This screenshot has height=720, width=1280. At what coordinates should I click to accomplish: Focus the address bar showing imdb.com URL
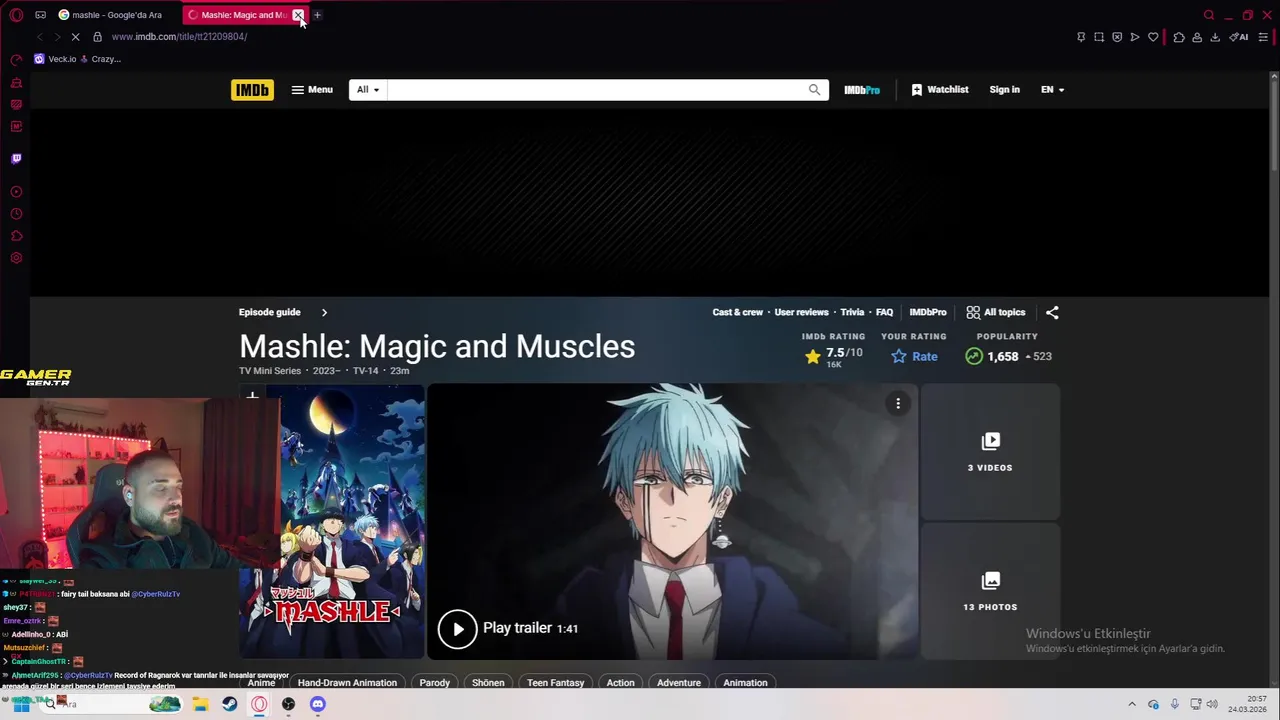pos(580,37)
